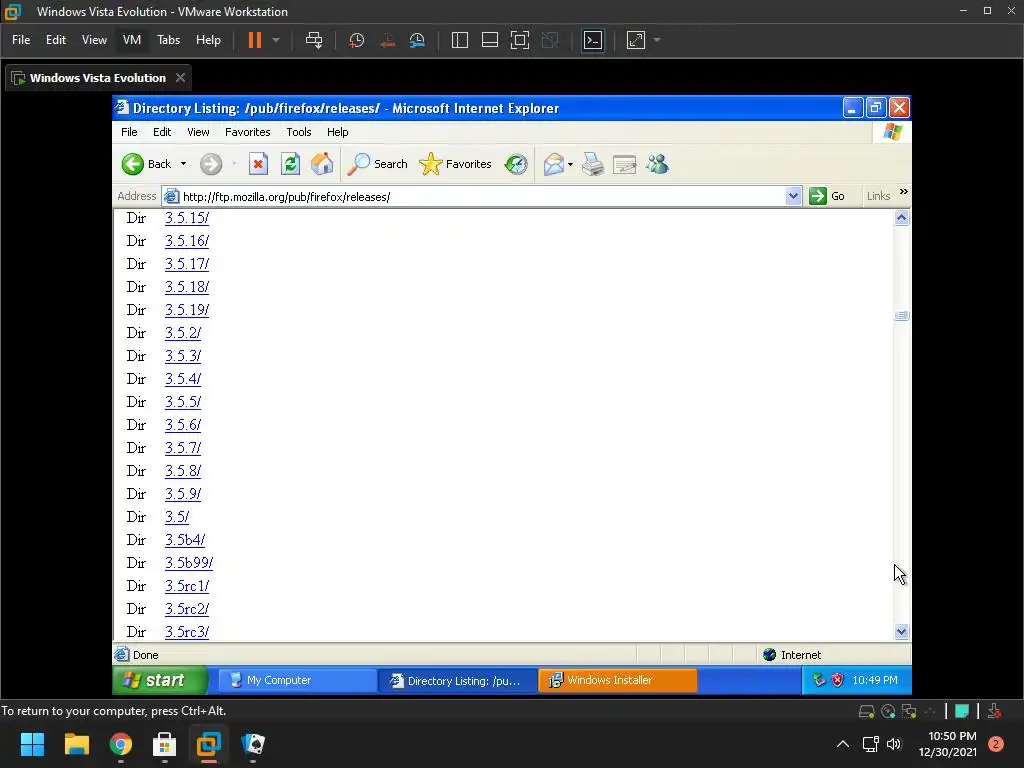Open the IE Search pane
1024x768 pixels.
tap(377, 164)
